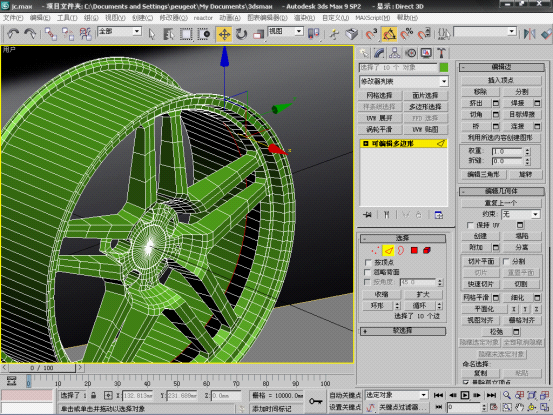553x415 pixels.
Task: Open the 修改器列表 dropdown
Action: coord(403,81)
